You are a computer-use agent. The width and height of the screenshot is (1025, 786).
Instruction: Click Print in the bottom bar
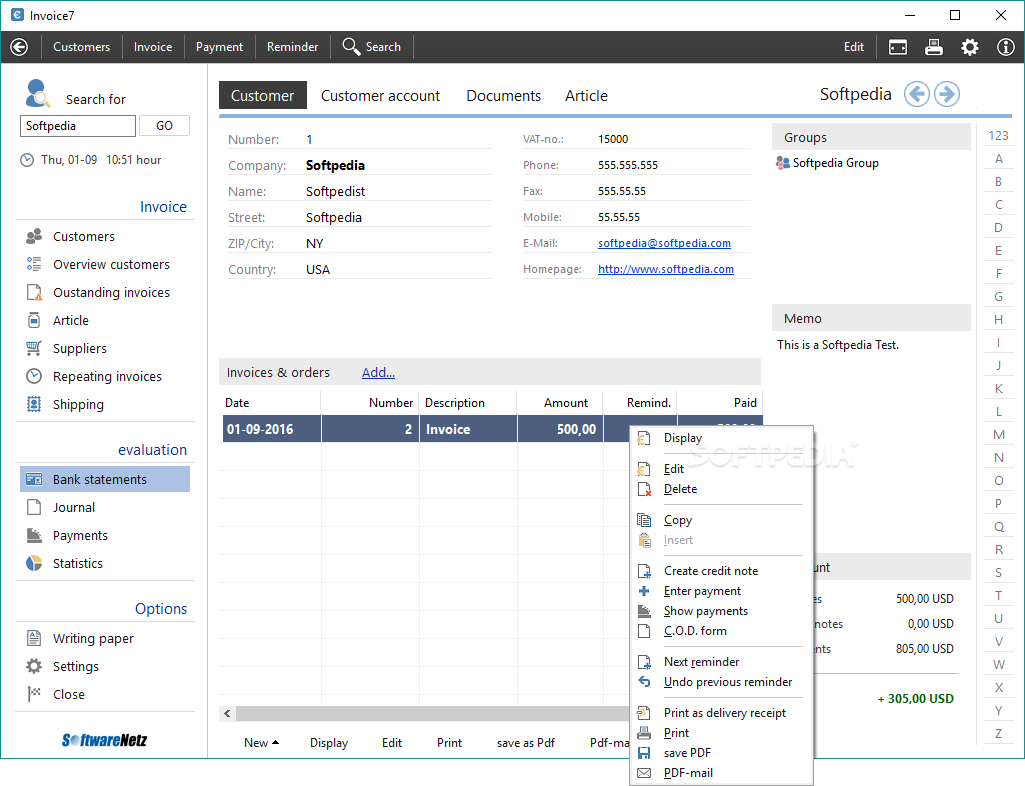[449, 743]
